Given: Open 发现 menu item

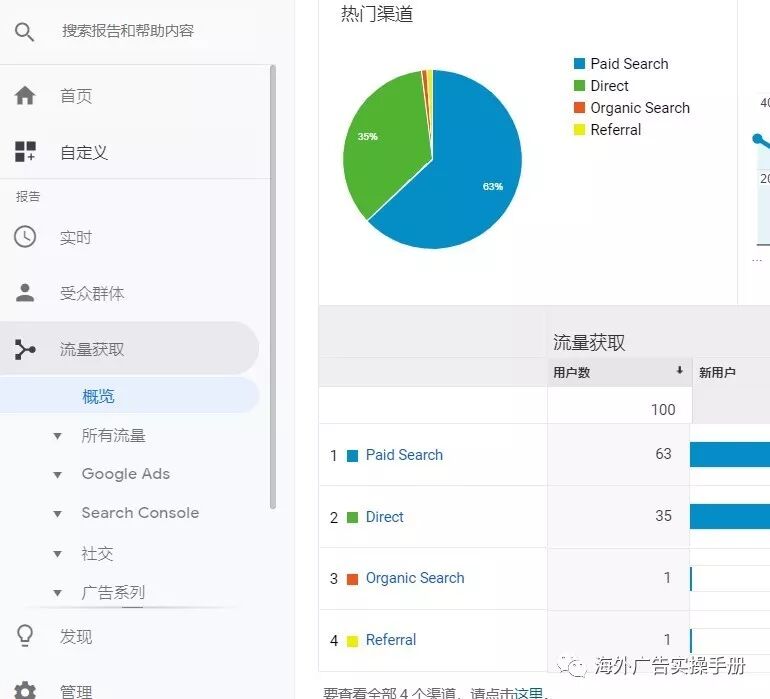Looking at the screenshot, I should pyautogui.click(x=76, y=637).
